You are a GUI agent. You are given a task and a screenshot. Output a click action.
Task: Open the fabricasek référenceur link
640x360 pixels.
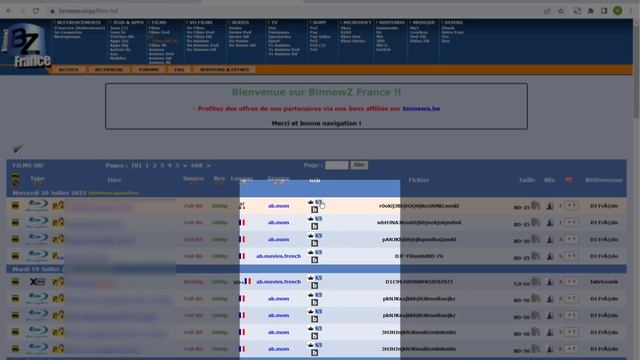[604, 282]
